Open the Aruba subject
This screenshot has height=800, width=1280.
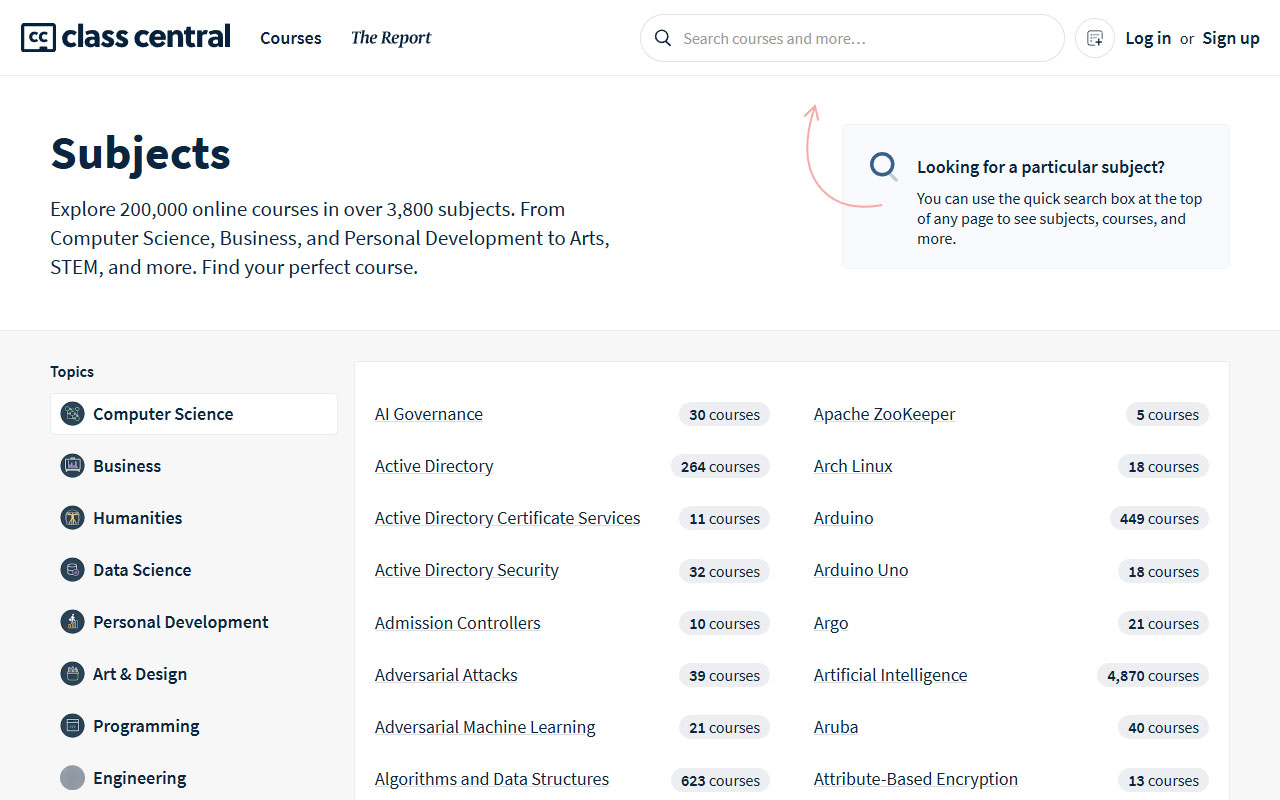836,727
